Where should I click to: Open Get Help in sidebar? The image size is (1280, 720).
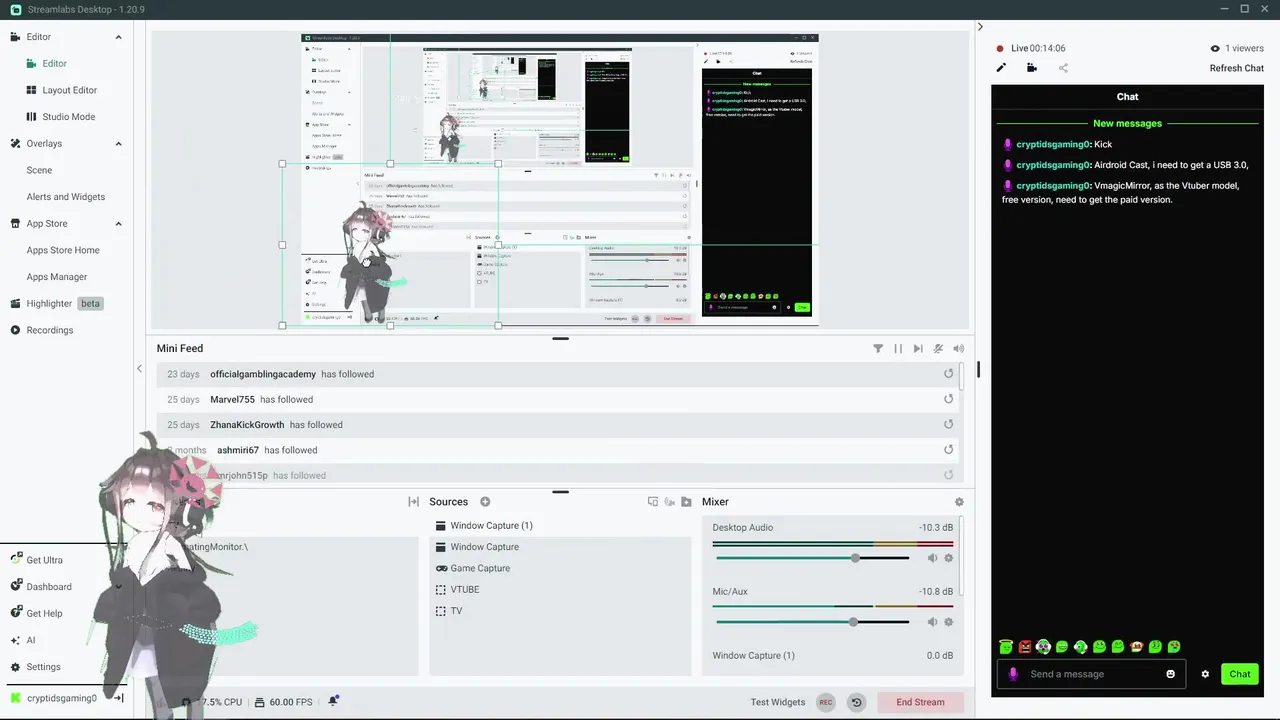44,613
